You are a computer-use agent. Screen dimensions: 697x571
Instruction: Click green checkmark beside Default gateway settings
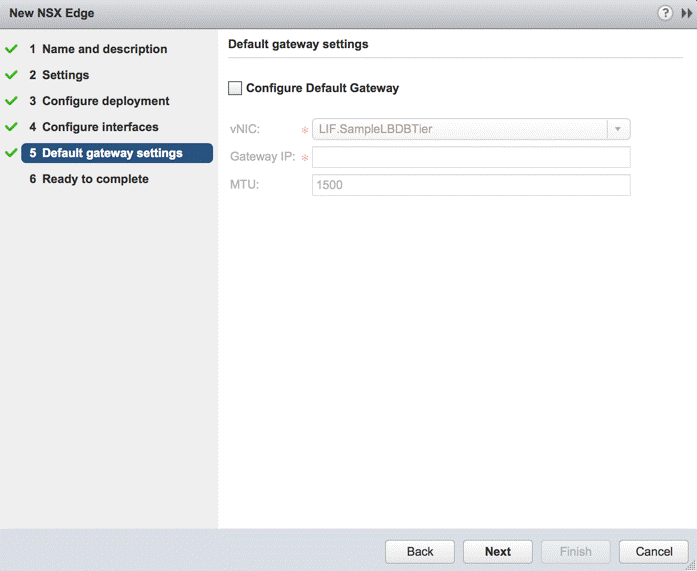point(12,153)
